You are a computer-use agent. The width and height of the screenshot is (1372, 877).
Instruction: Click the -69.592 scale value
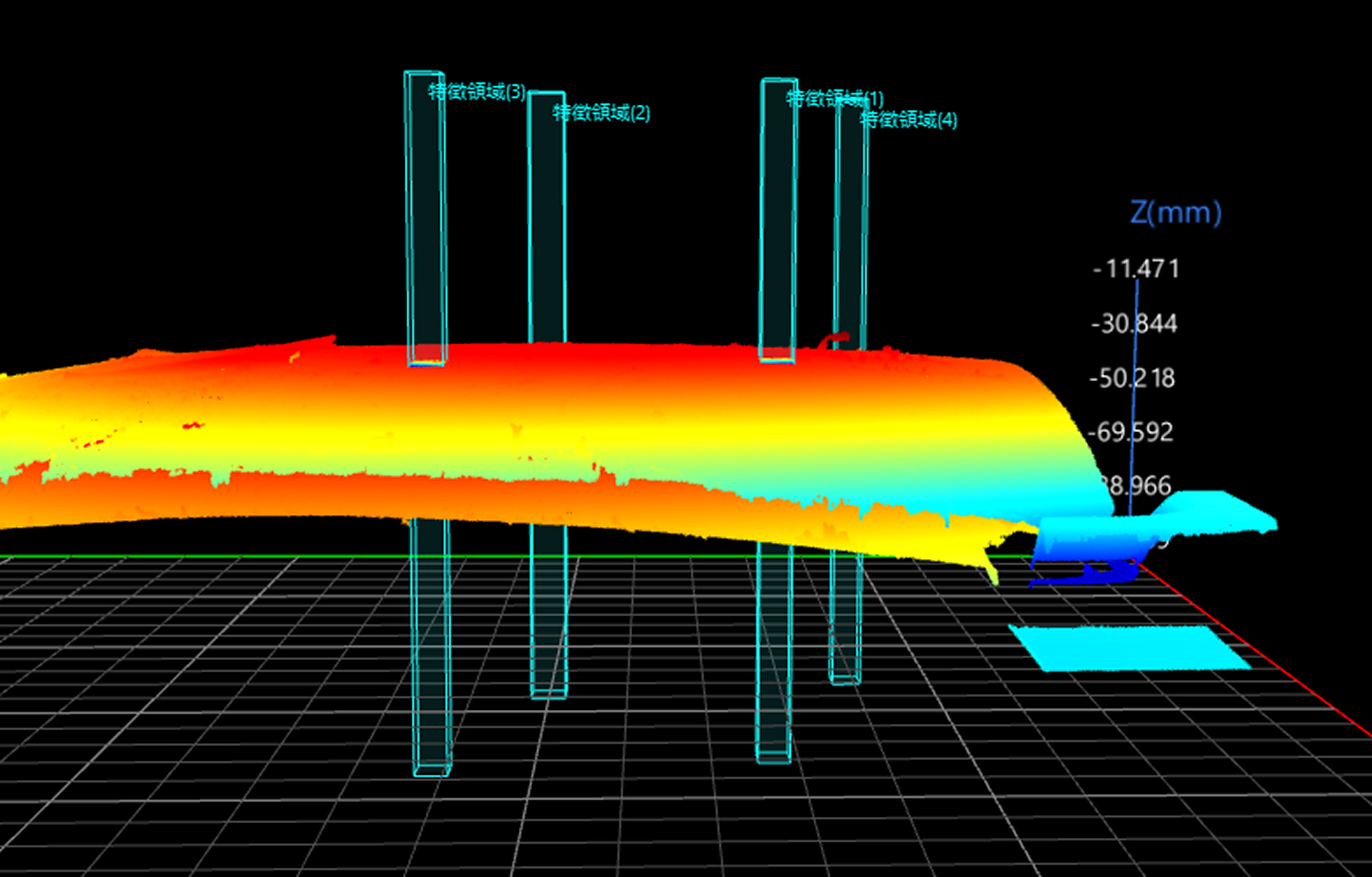pos(1130,432)
